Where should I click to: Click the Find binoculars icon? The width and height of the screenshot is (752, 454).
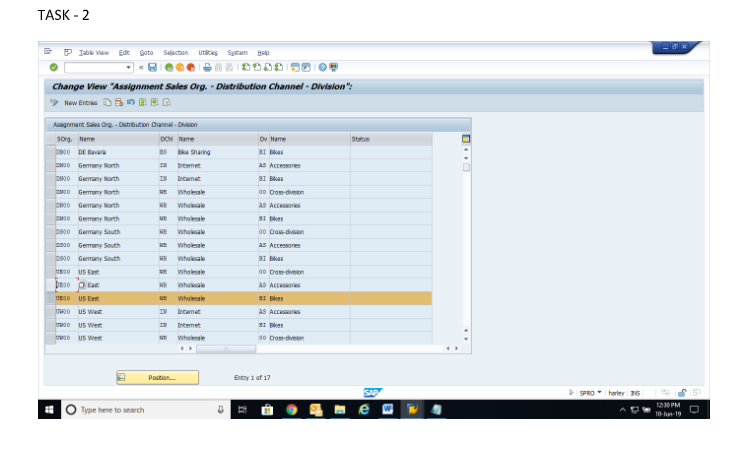218,68
